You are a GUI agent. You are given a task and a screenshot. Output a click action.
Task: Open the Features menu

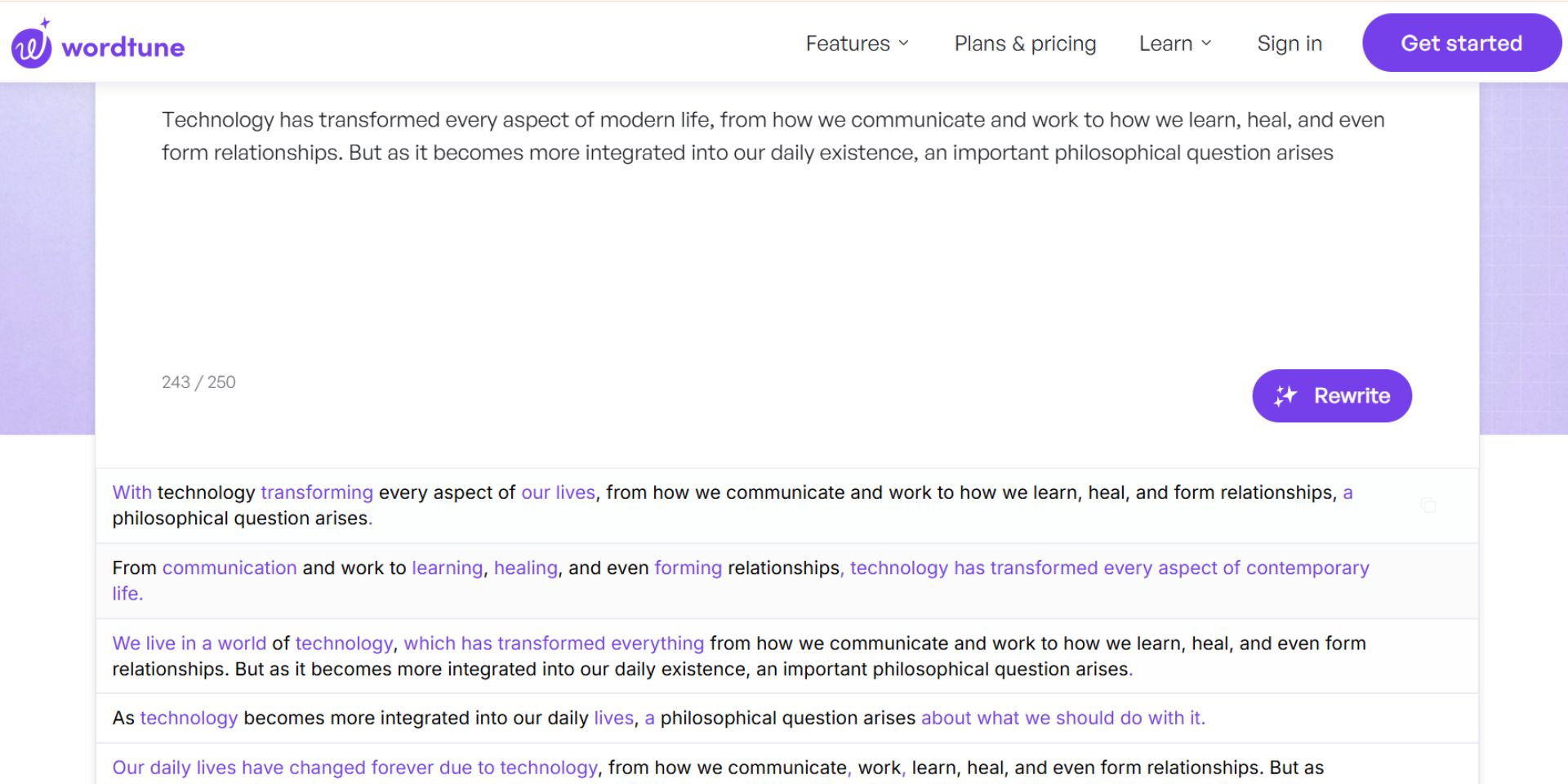tap(857, 43)
